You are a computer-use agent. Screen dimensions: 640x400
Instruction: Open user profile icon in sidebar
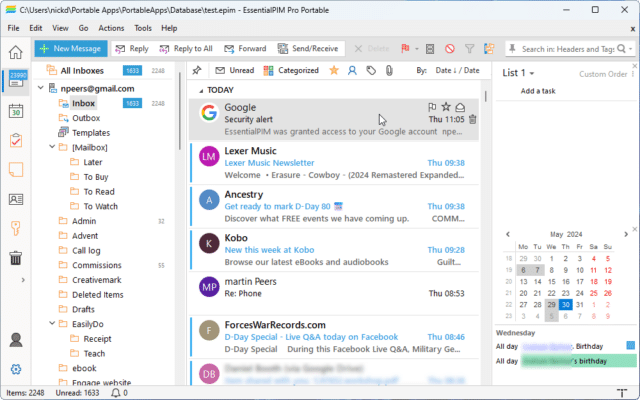click(16, 340)
